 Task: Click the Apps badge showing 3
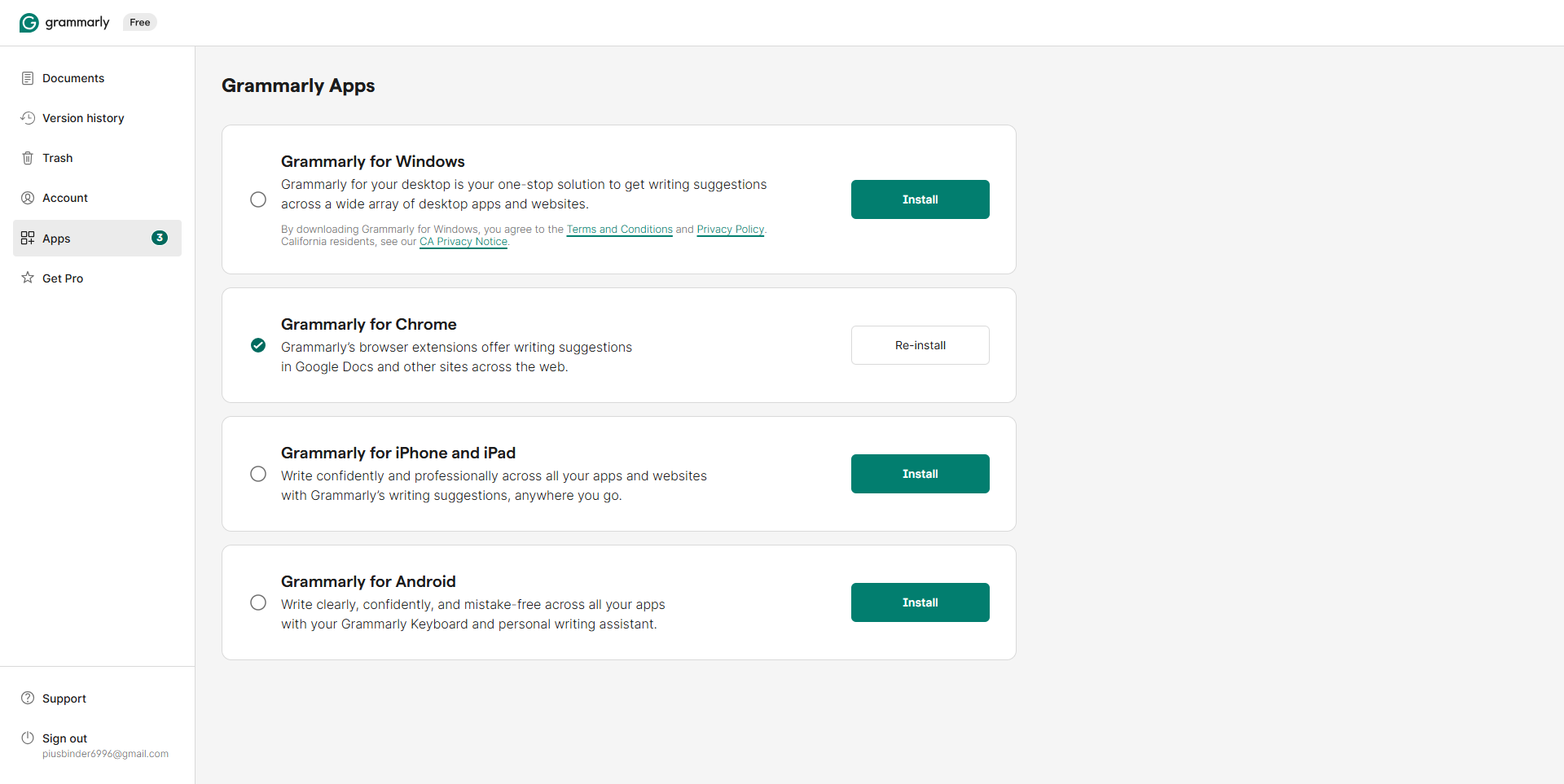point(160,238)
